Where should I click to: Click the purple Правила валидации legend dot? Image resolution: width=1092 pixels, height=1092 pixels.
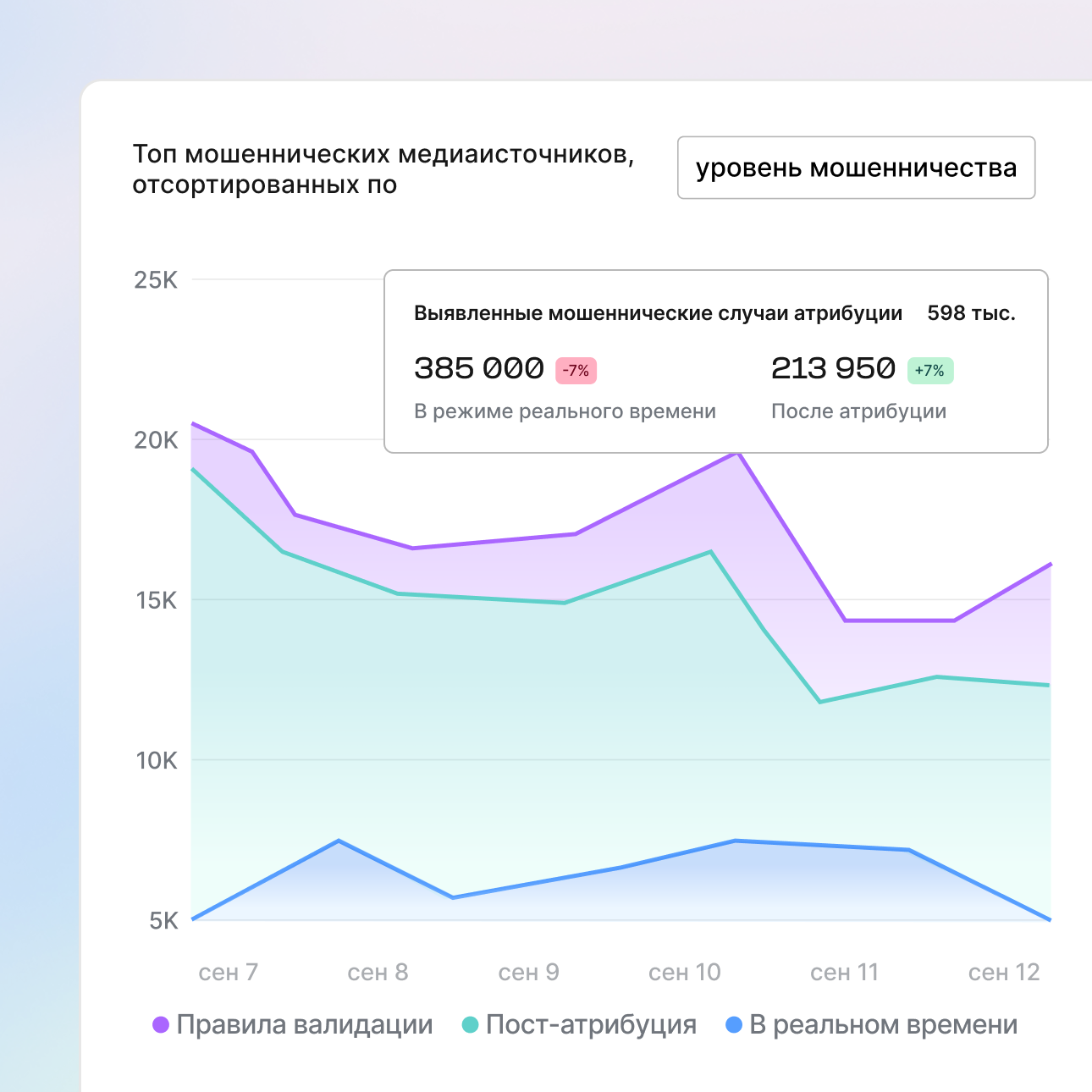[161, 1025]
